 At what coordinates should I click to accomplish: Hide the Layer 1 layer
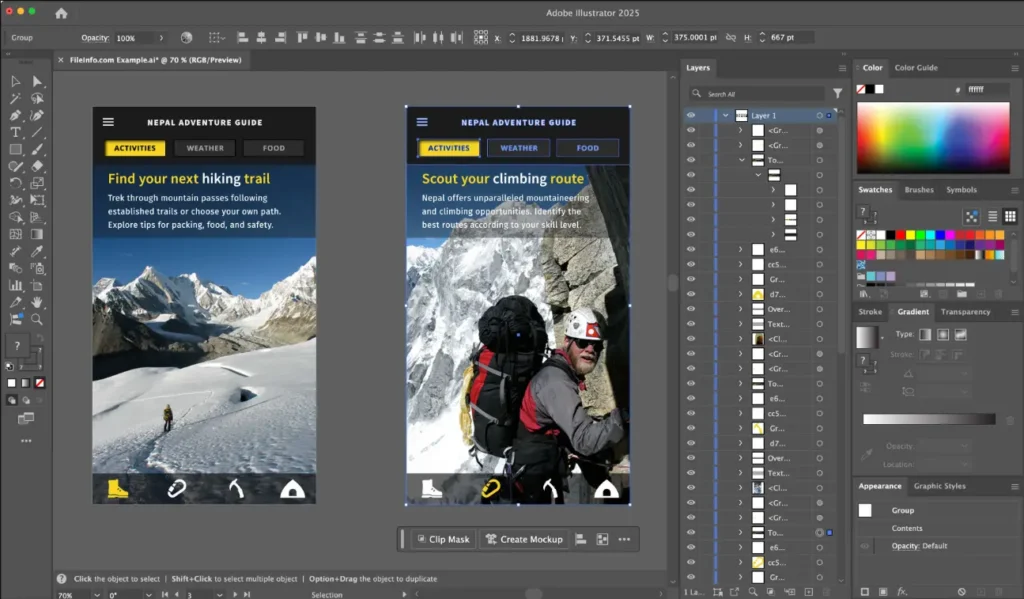(x=691, y=115)
